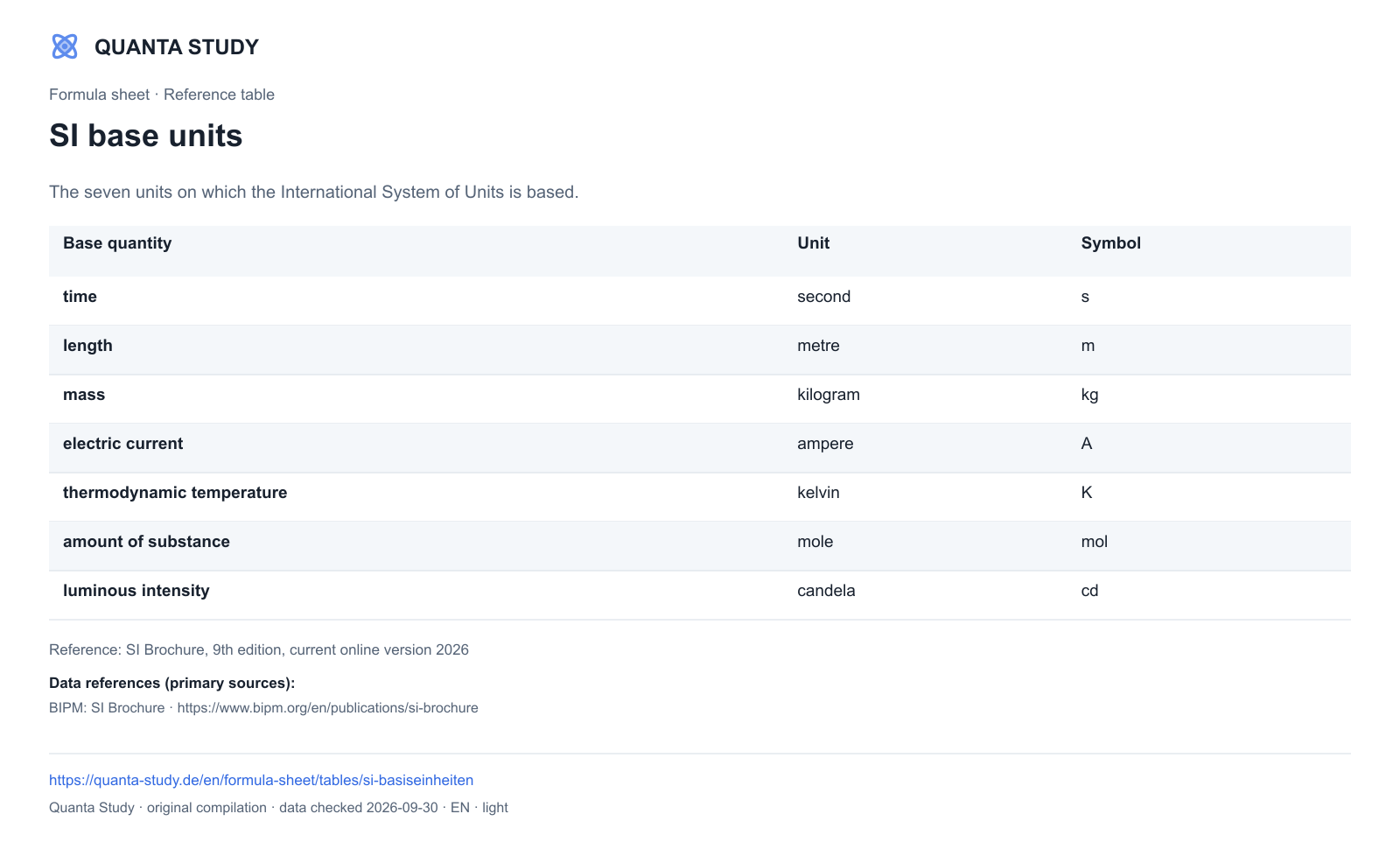Click the 'The seven units' description sentence
Viewport: 1400px width, 849px height.
[313, 192]
